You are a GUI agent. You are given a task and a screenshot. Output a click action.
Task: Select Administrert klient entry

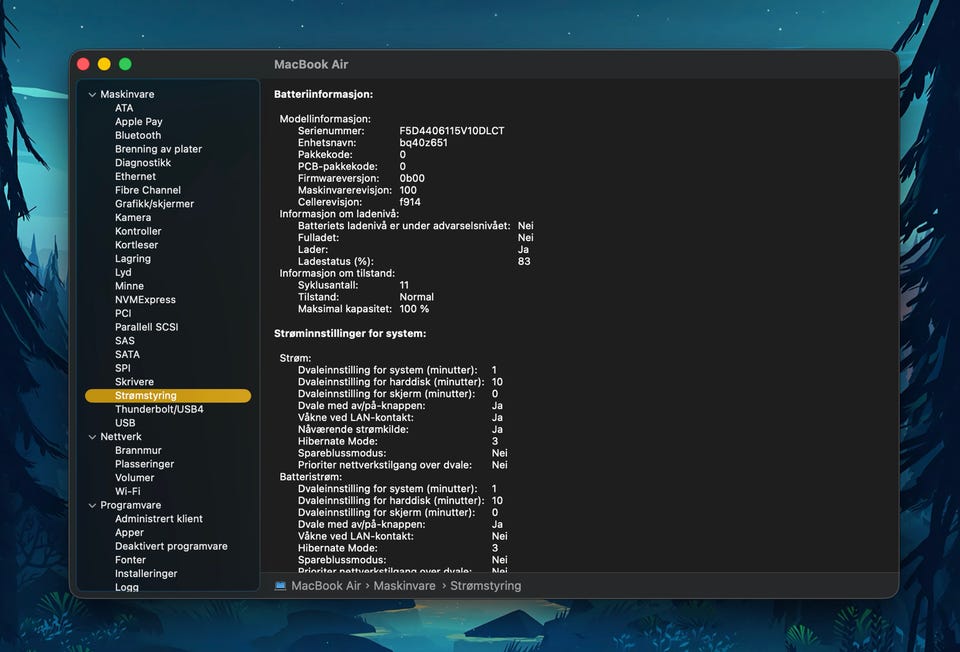(159, 519)
